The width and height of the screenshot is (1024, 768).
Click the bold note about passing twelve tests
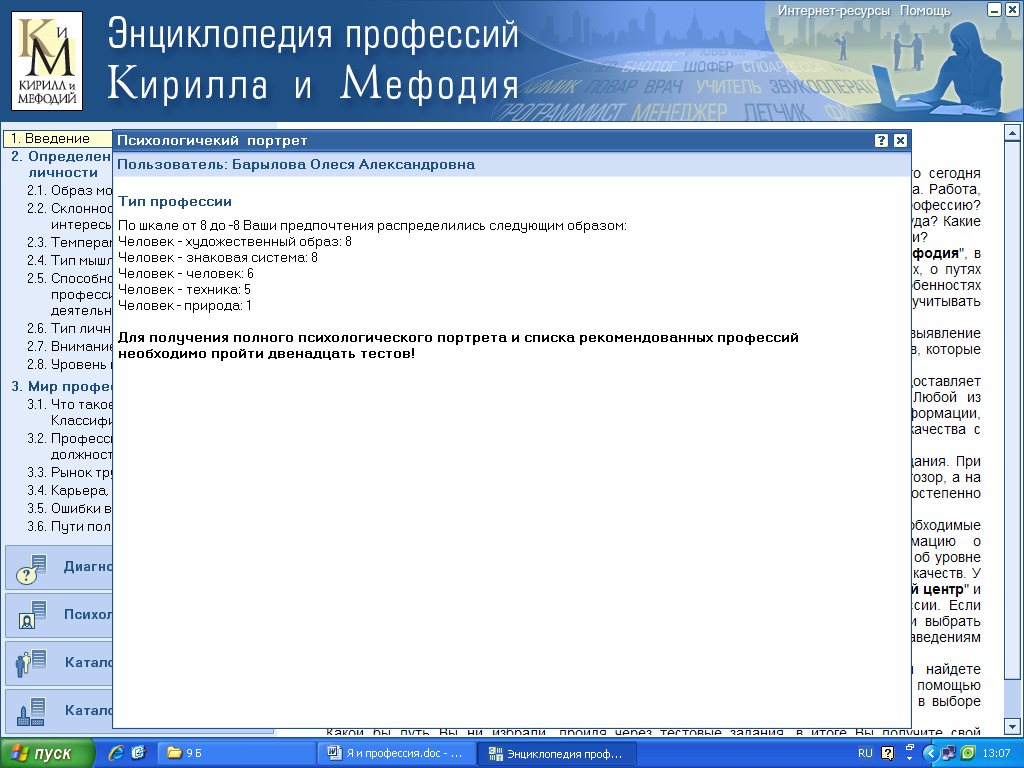[458, 345]
